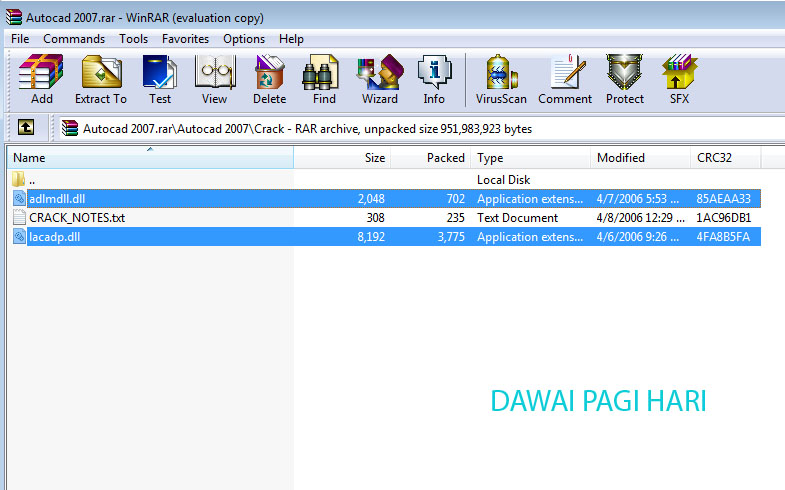Viewport: 785px width, 490px height.
Task: Open the Help menu
Action: point(291,39)
